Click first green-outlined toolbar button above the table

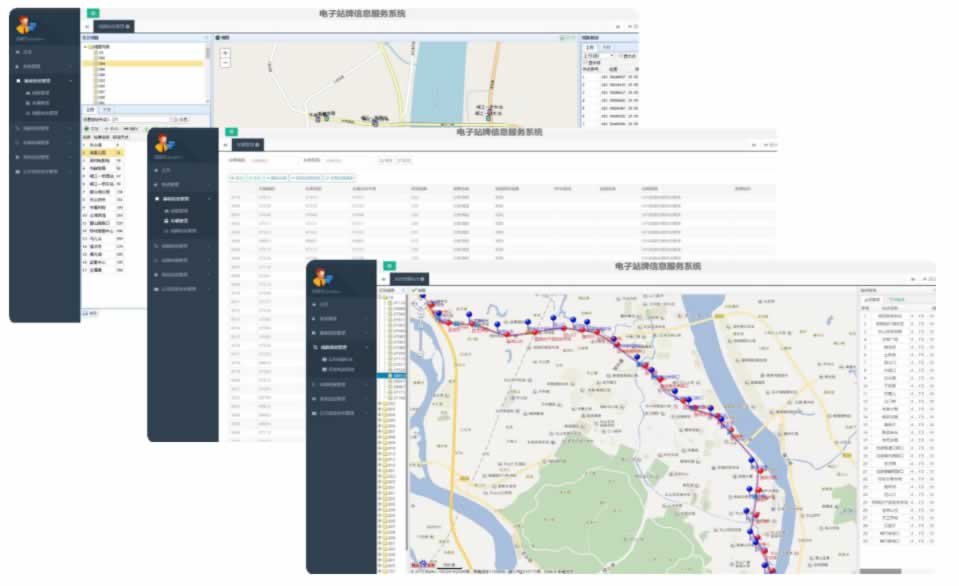coord(238,178)
